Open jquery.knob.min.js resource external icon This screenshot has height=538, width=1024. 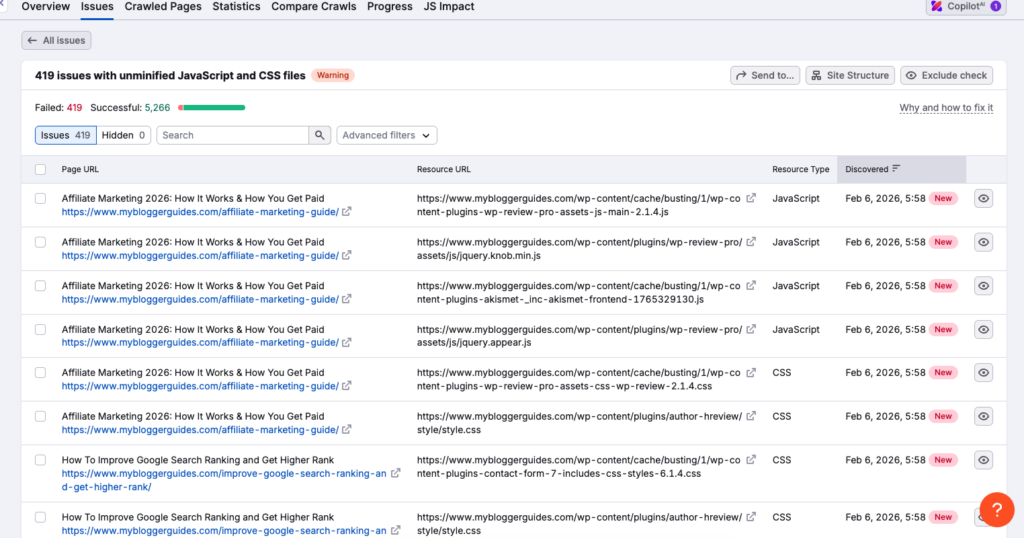click(x=751, y=242)
